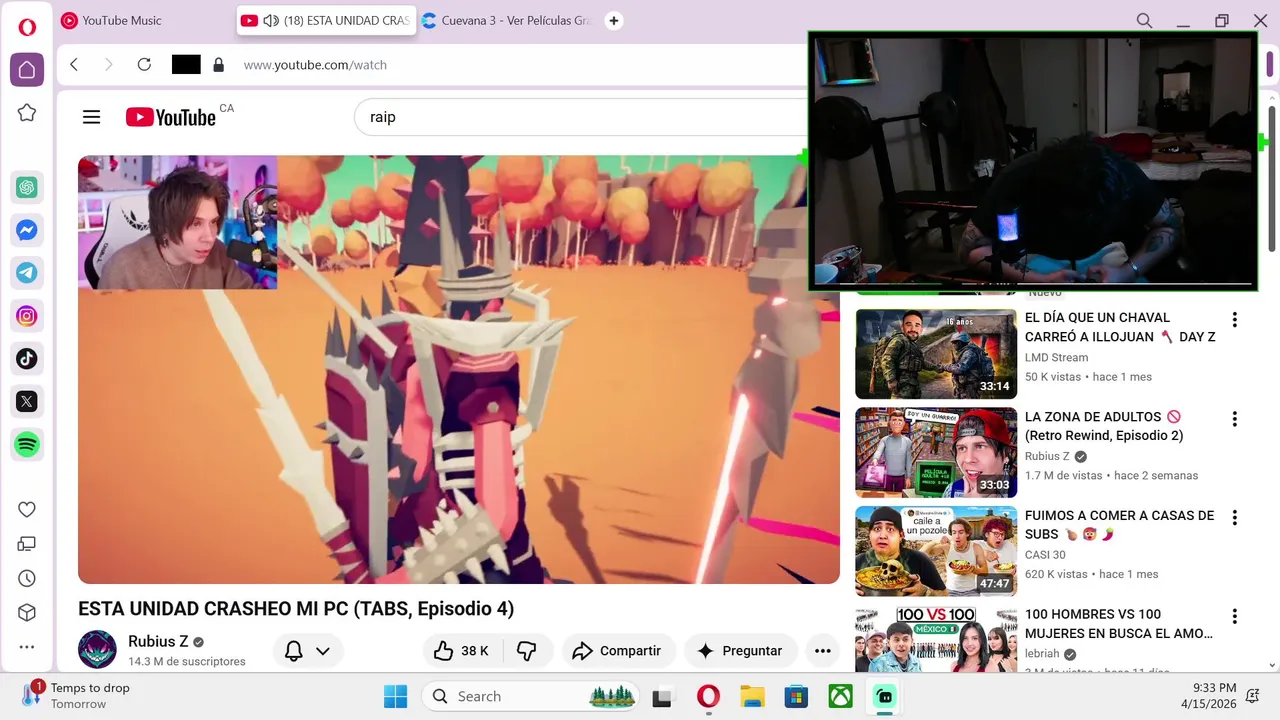Reload the page with the refresh icon
1280x720 pixels.
pos(144,65)
